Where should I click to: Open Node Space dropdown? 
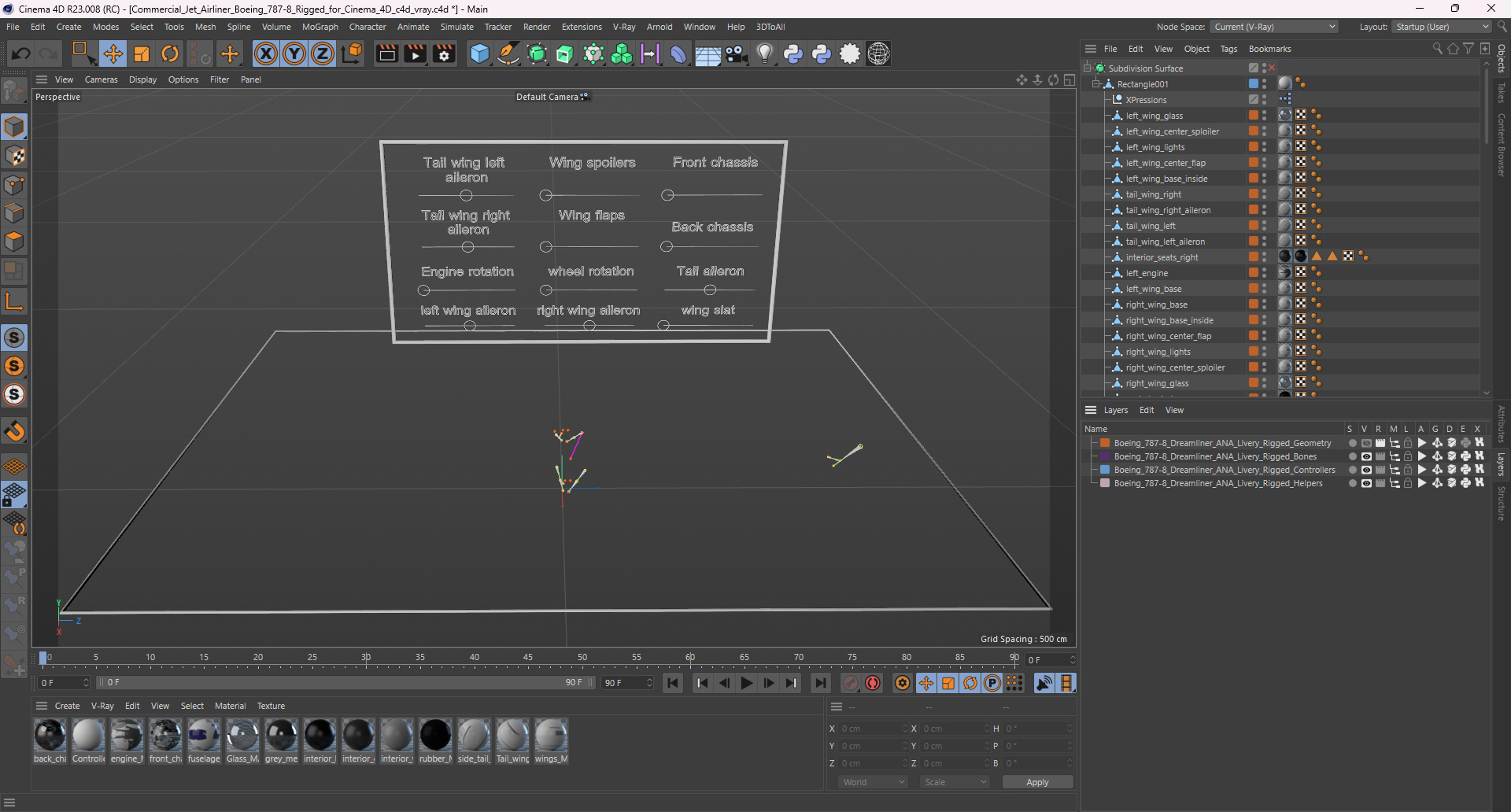[1274, 27]
